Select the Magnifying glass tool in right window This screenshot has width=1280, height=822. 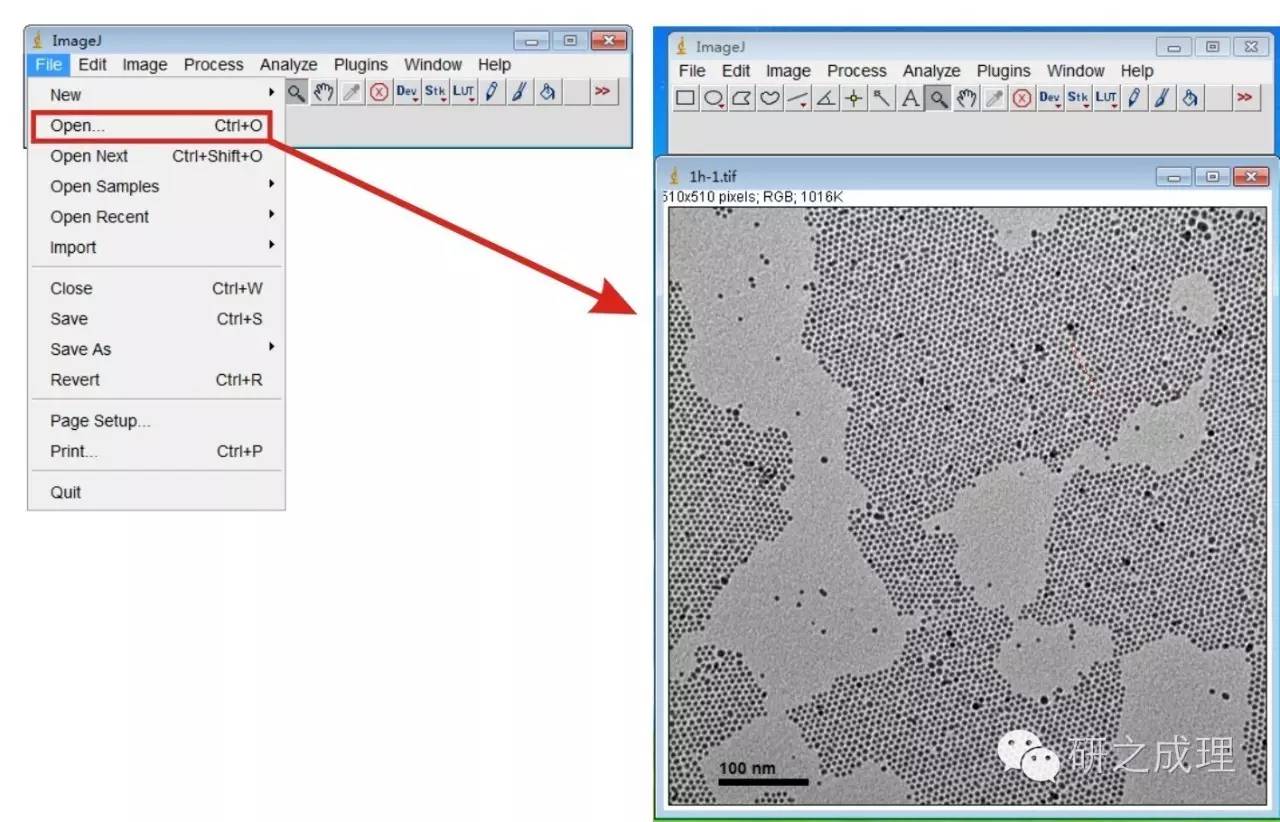tap(937, 97)
